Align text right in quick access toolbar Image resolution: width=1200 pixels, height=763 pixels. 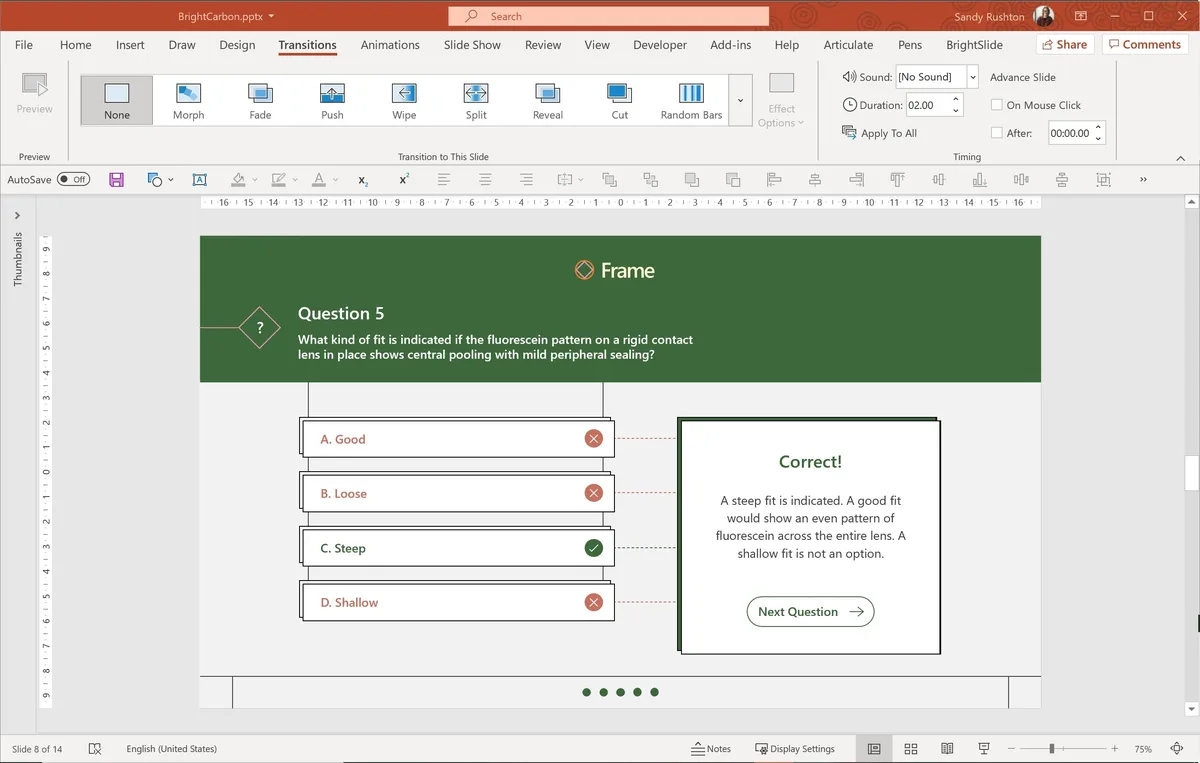click(x=526, y=179)
